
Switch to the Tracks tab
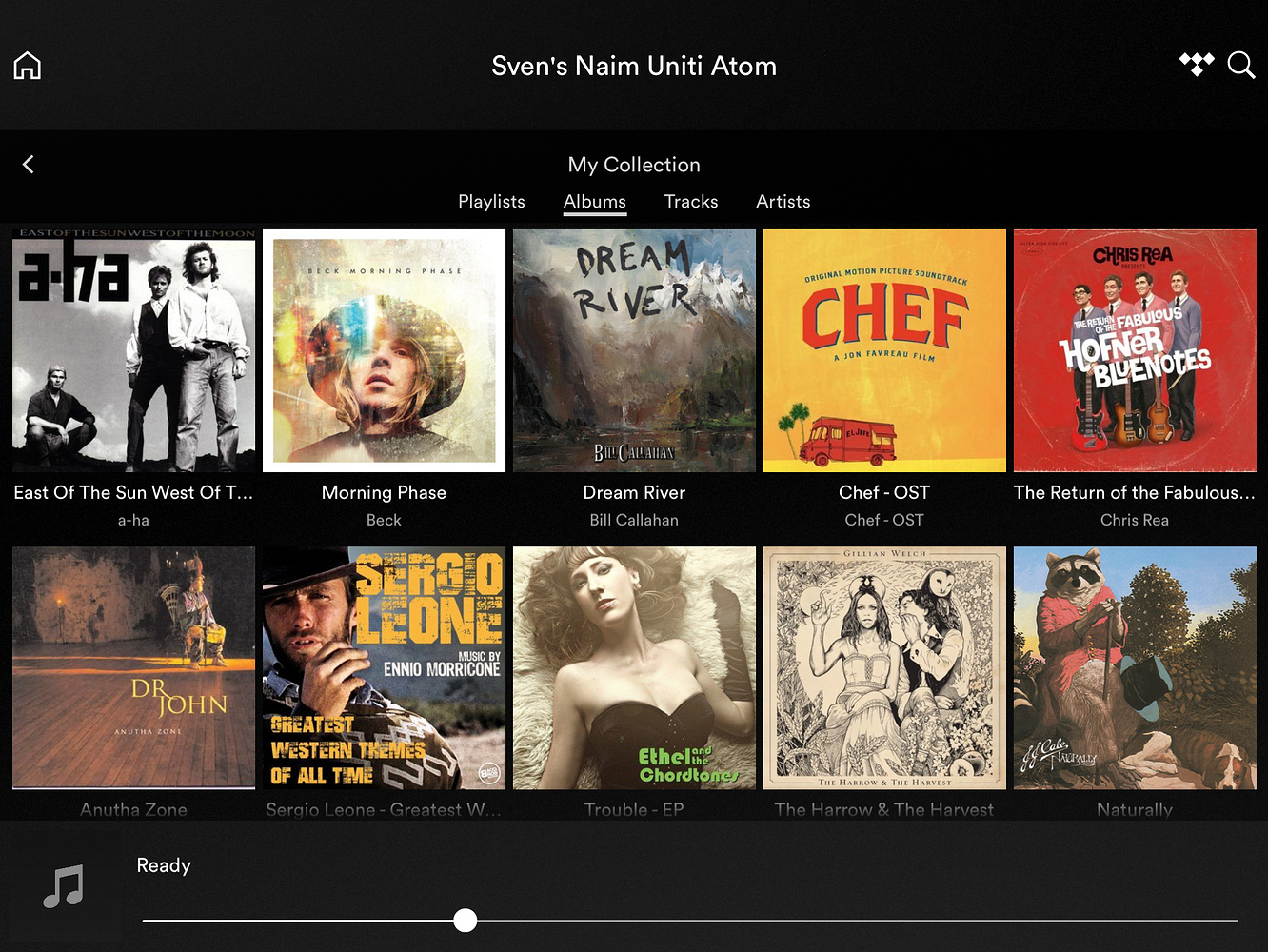tap(691, 201)
